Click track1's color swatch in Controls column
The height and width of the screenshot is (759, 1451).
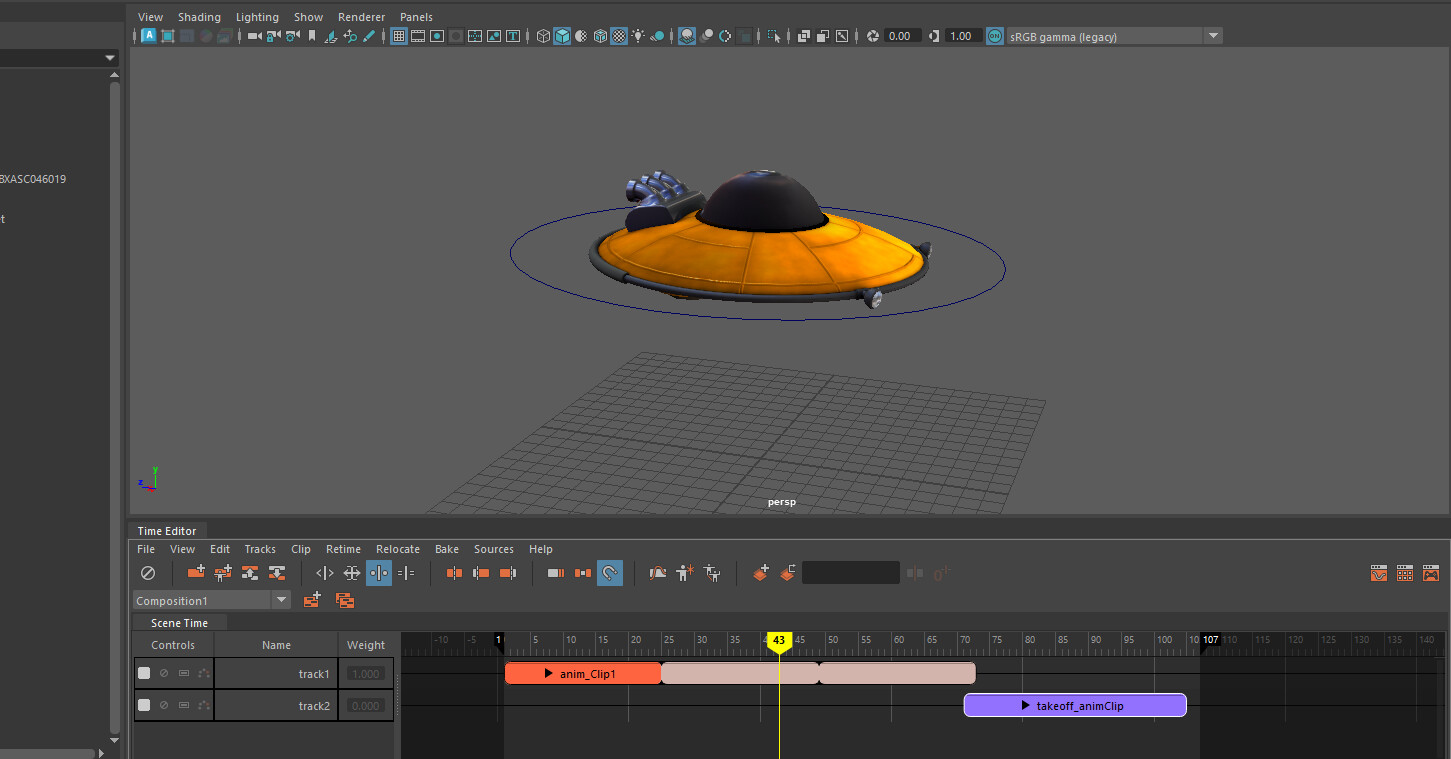point(144,672)
